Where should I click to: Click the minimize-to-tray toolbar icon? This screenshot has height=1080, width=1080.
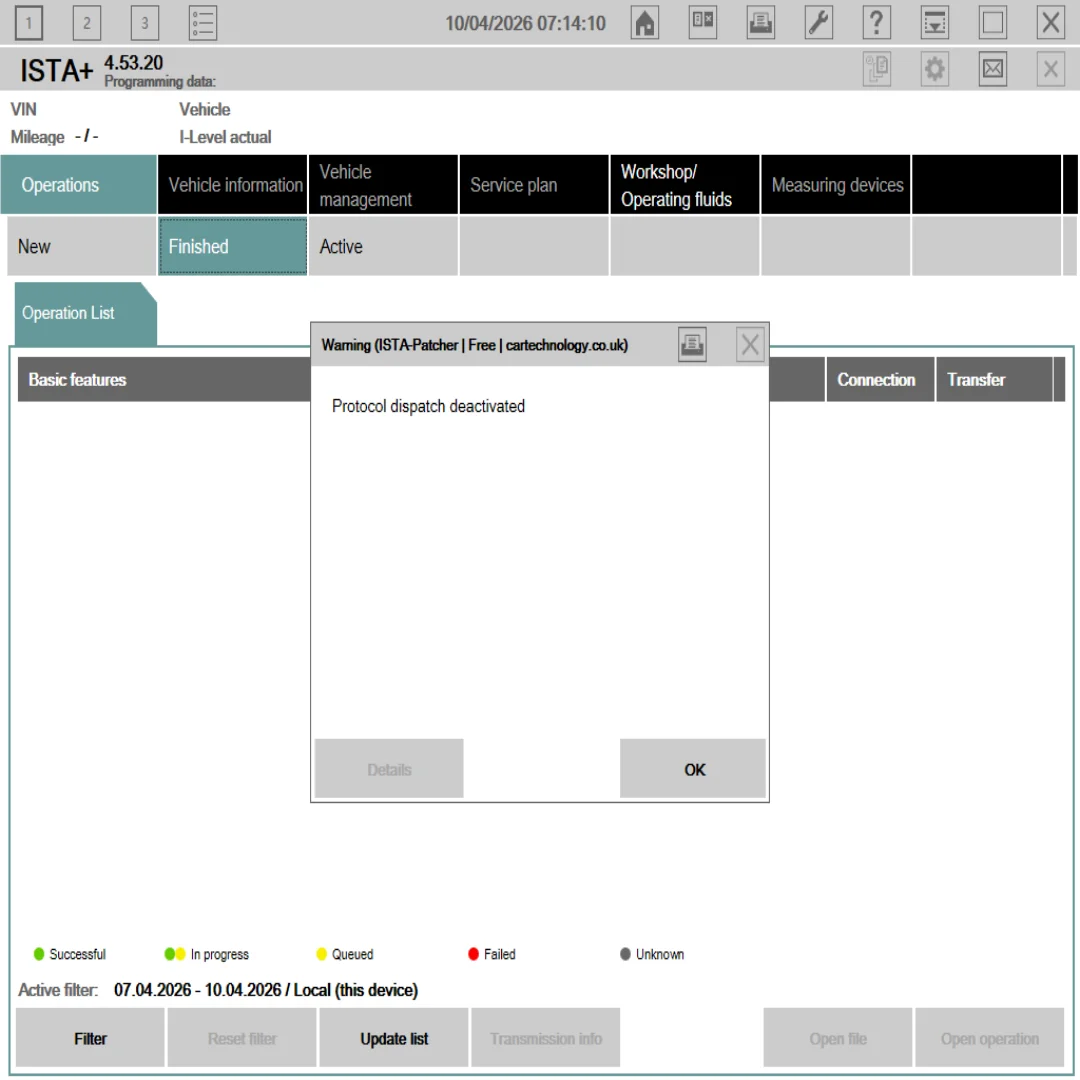click(935, 23)
